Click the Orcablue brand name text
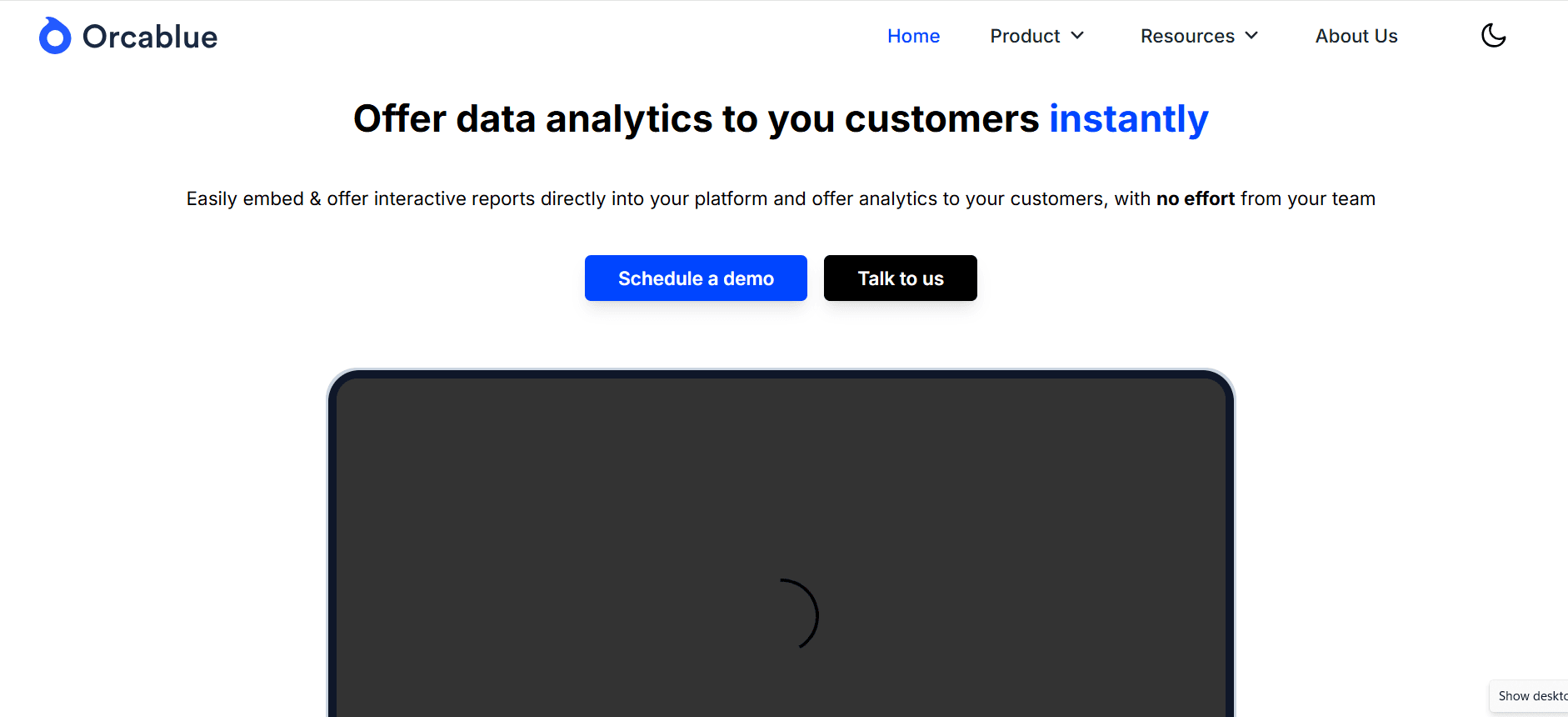This screenshot has width=1568, height=717. tap(150, 38)
